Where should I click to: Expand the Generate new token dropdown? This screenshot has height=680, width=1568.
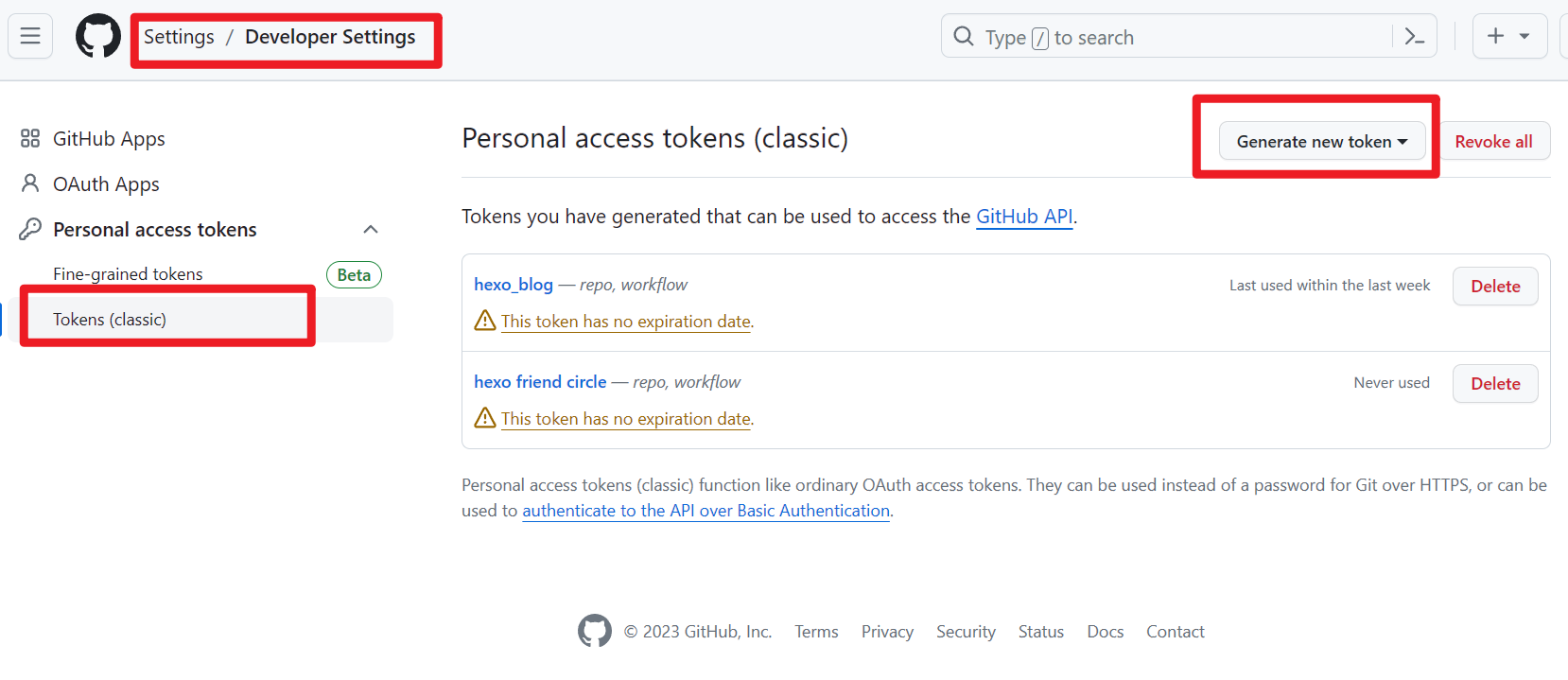1322,141
